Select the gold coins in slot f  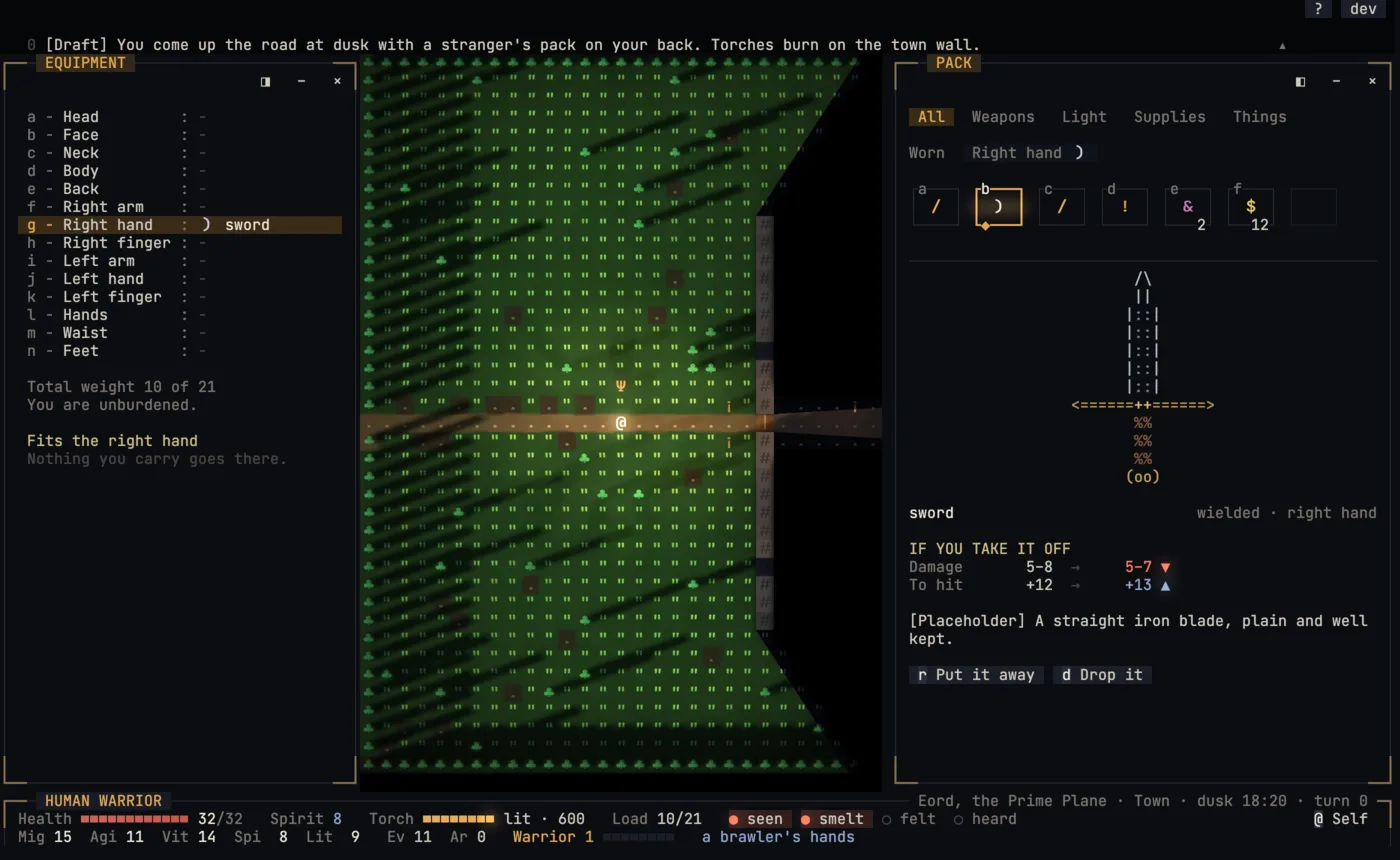1251,207
